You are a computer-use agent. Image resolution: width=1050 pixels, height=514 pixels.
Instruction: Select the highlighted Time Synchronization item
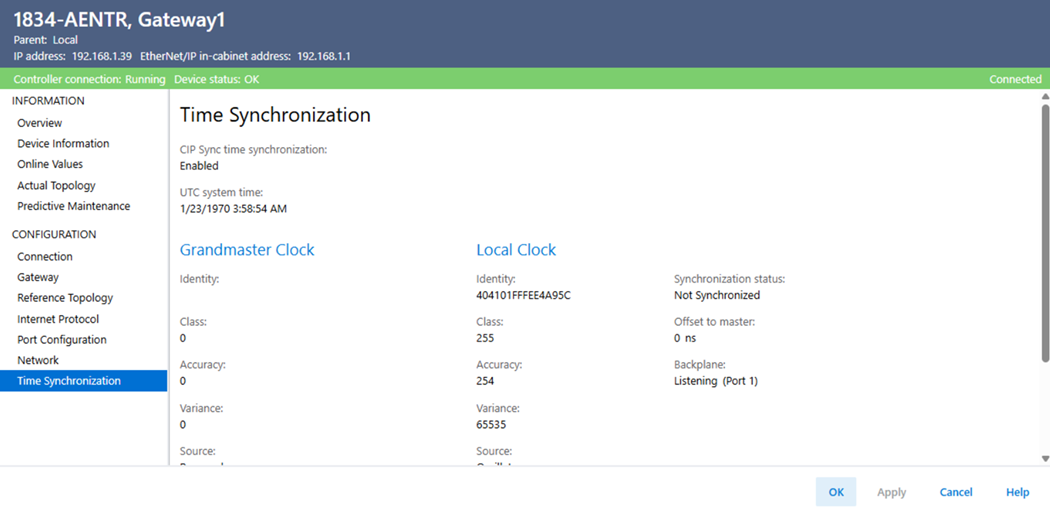click(84, 381)
